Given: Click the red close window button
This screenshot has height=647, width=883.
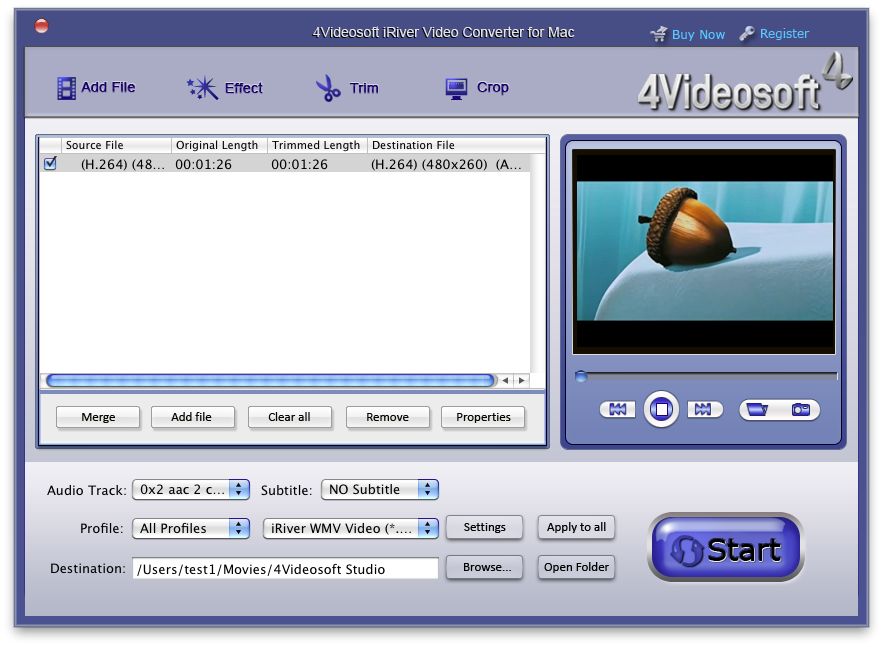Looking at the screenshot, I should [42, 26].
